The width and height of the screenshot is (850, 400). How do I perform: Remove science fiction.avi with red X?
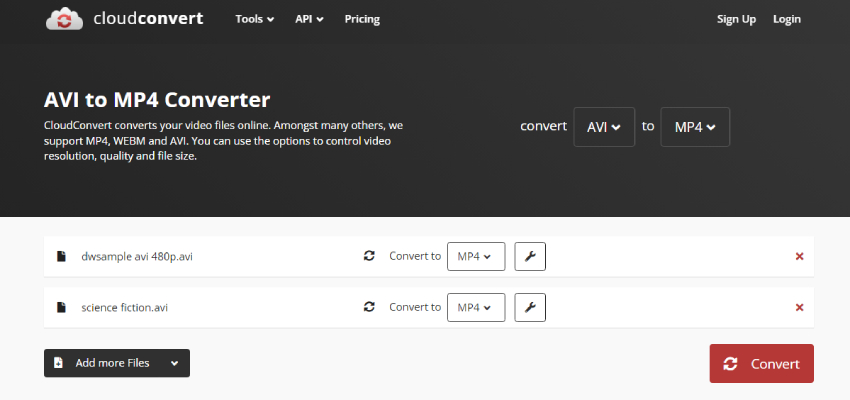(x=799, y=307)
